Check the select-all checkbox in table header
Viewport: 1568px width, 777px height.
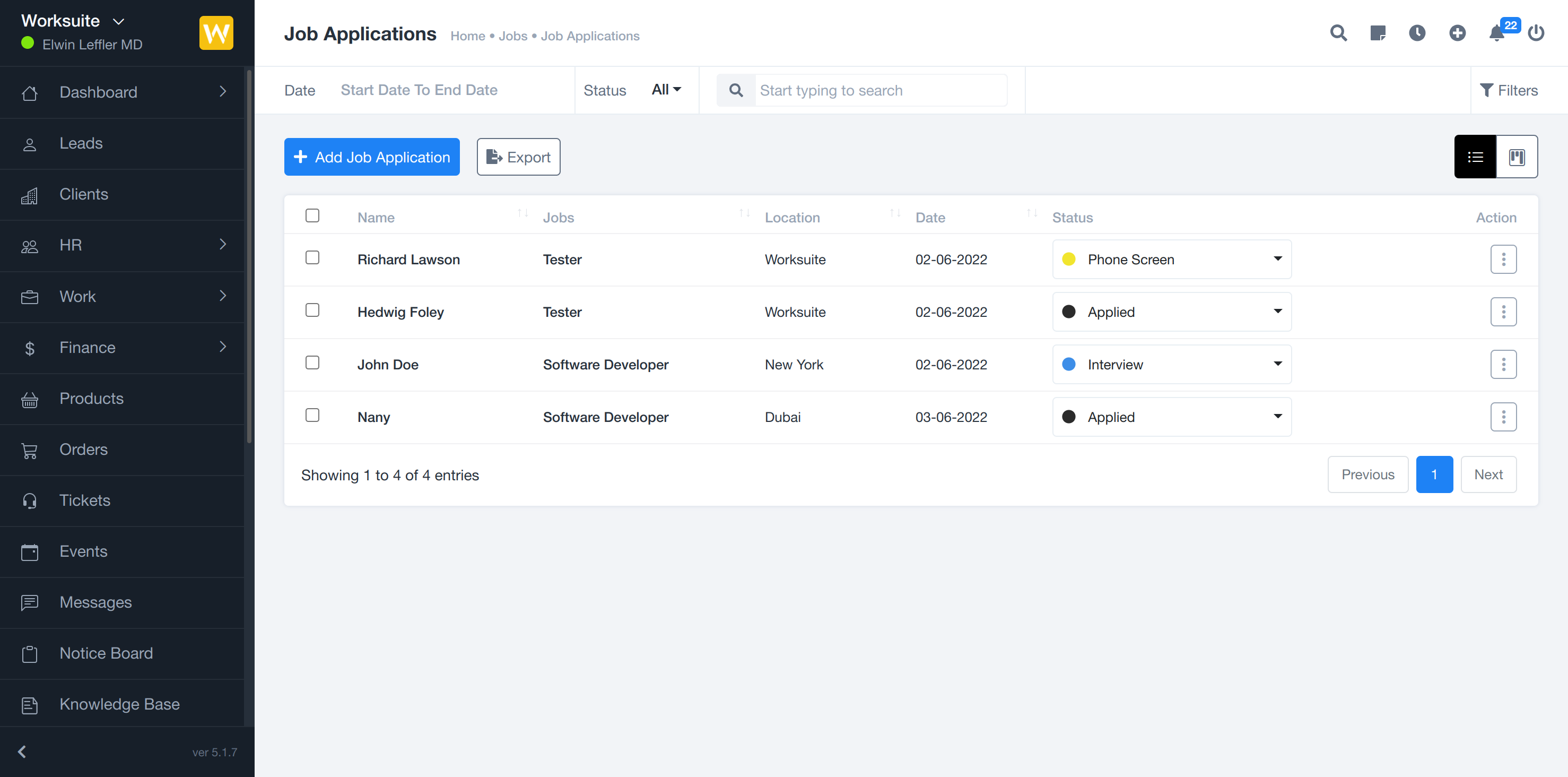click(x=312, y=215)
